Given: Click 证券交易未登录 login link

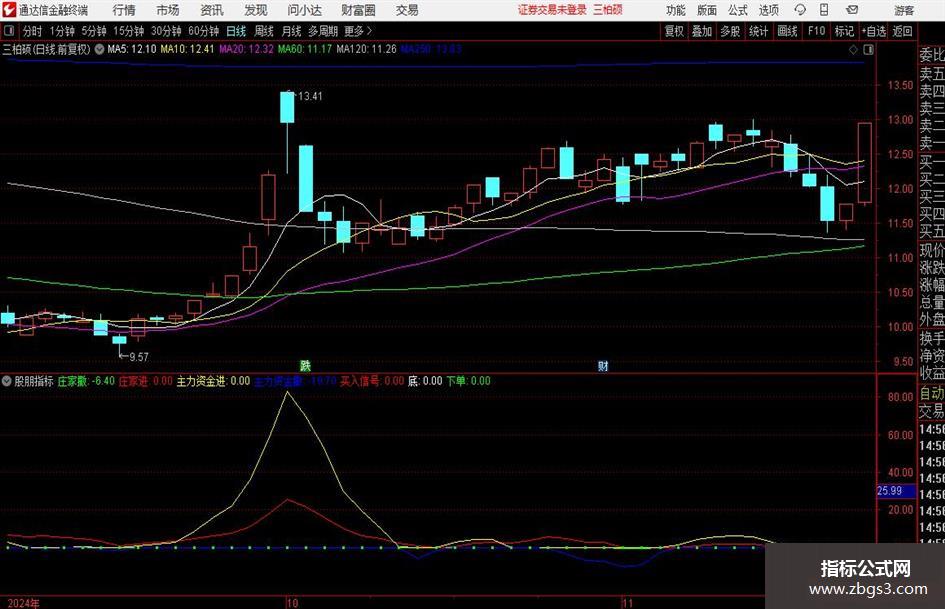Looking at the screenshot, I should [x=552, y=10].
